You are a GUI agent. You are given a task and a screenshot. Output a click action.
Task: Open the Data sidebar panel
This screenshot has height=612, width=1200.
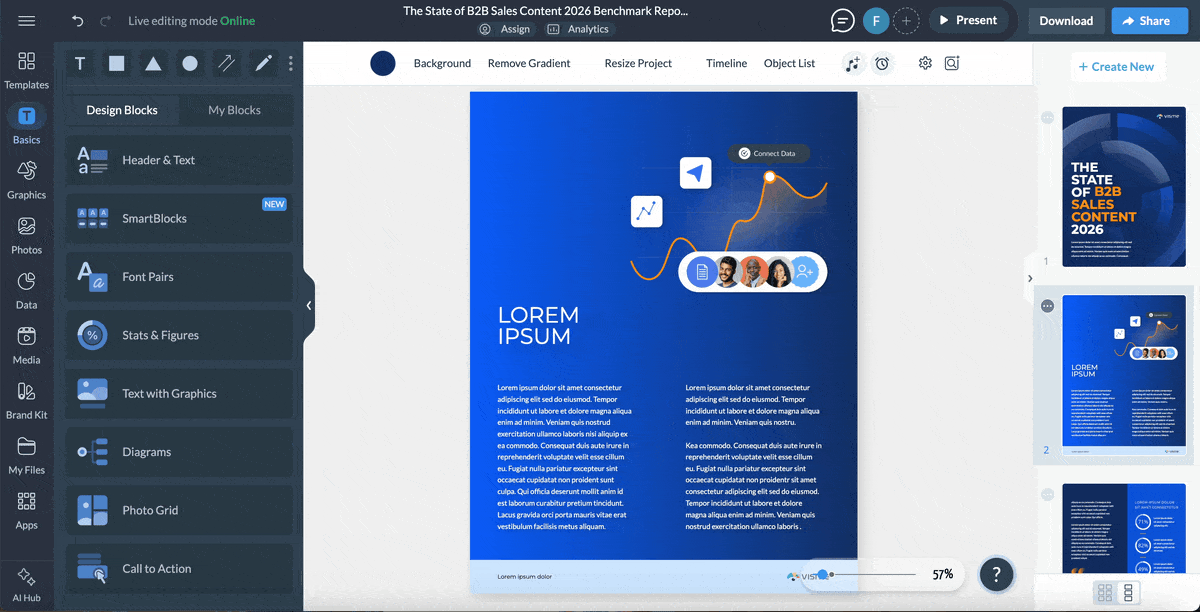[27, 290]
